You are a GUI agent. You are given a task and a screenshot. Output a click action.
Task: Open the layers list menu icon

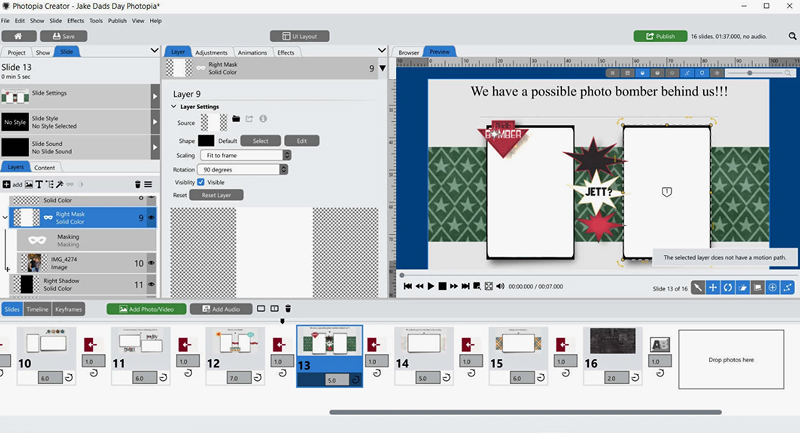click(148, 185)
